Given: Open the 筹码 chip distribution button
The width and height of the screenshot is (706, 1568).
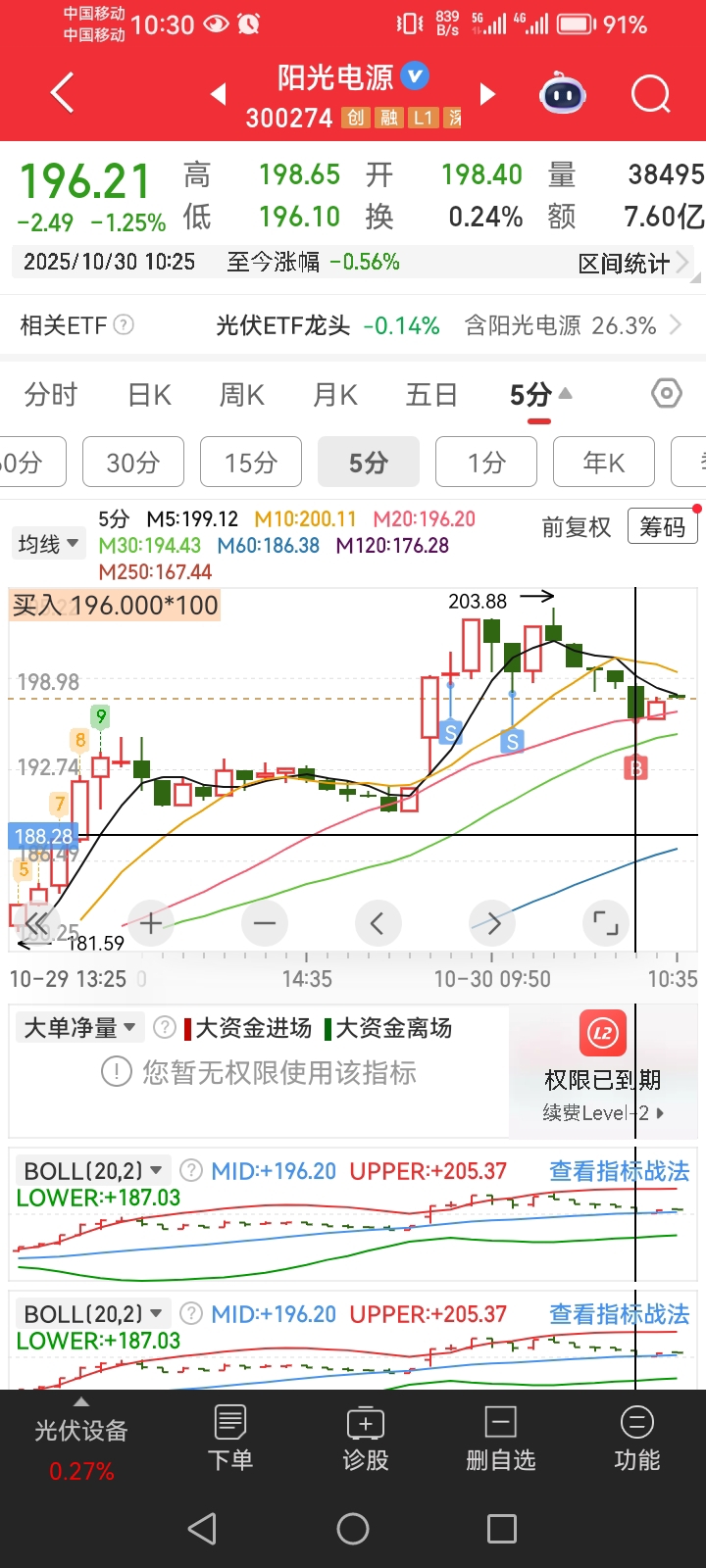Looking at the screenshot, I should pos(663,527).
